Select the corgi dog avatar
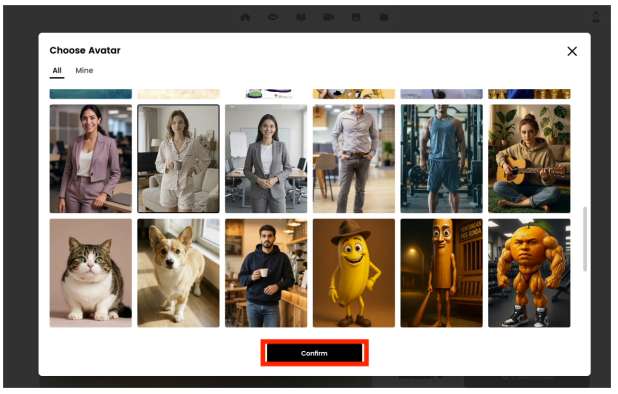The image size is (618, 394). coord(179,273)
